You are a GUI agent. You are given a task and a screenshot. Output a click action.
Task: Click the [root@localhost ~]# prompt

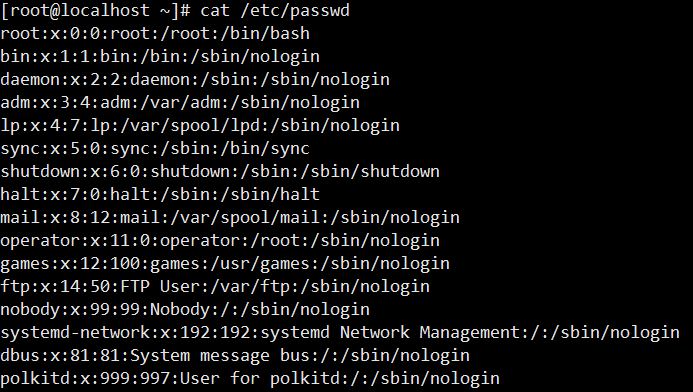point(95,10)
